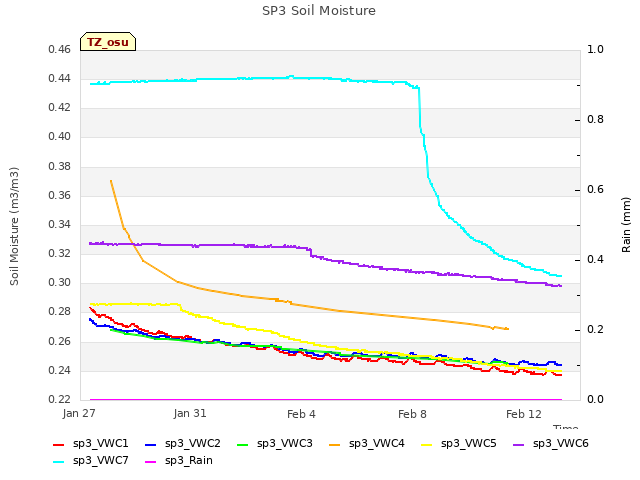Click the Jan 31 x-axis label
The image size is (640, 480).
coord(190,413)
